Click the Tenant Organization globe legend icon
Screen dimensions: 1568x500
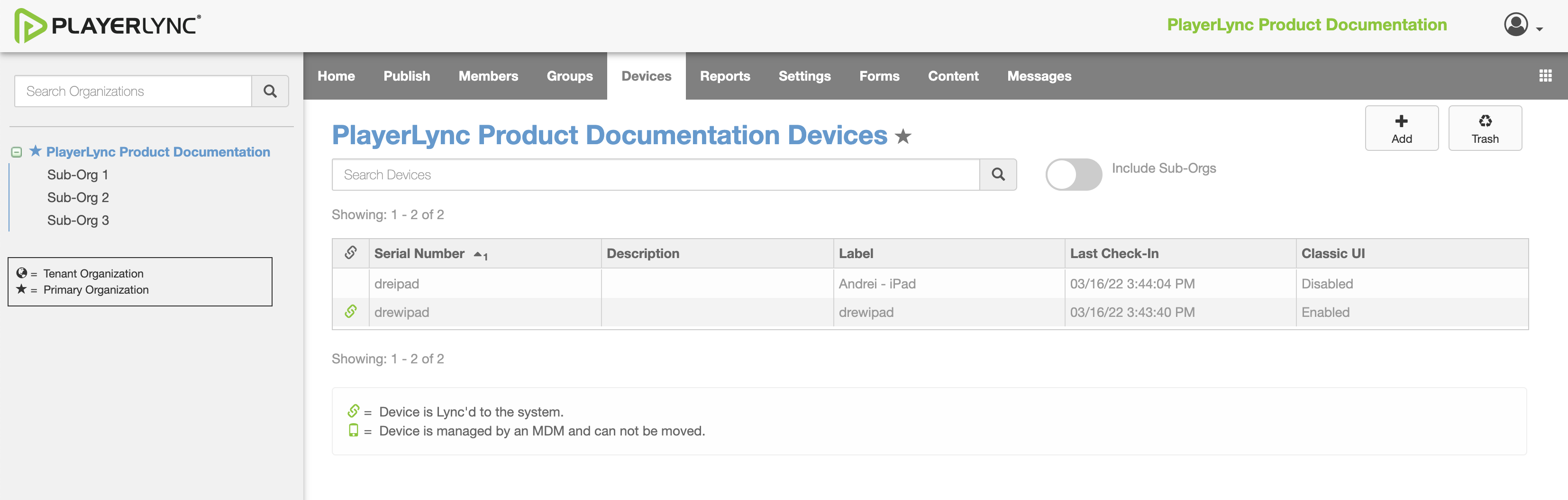22,273
